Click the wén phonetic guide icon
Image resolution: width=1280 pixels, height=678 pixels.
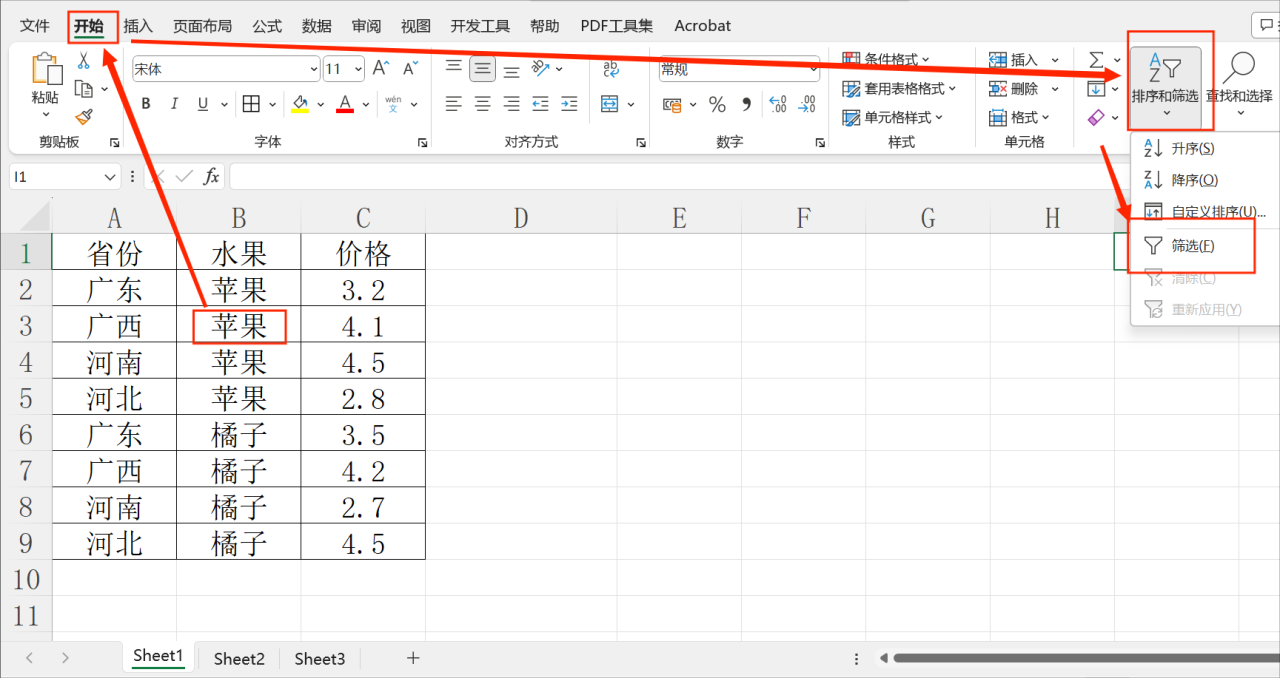tap(393, 104)
